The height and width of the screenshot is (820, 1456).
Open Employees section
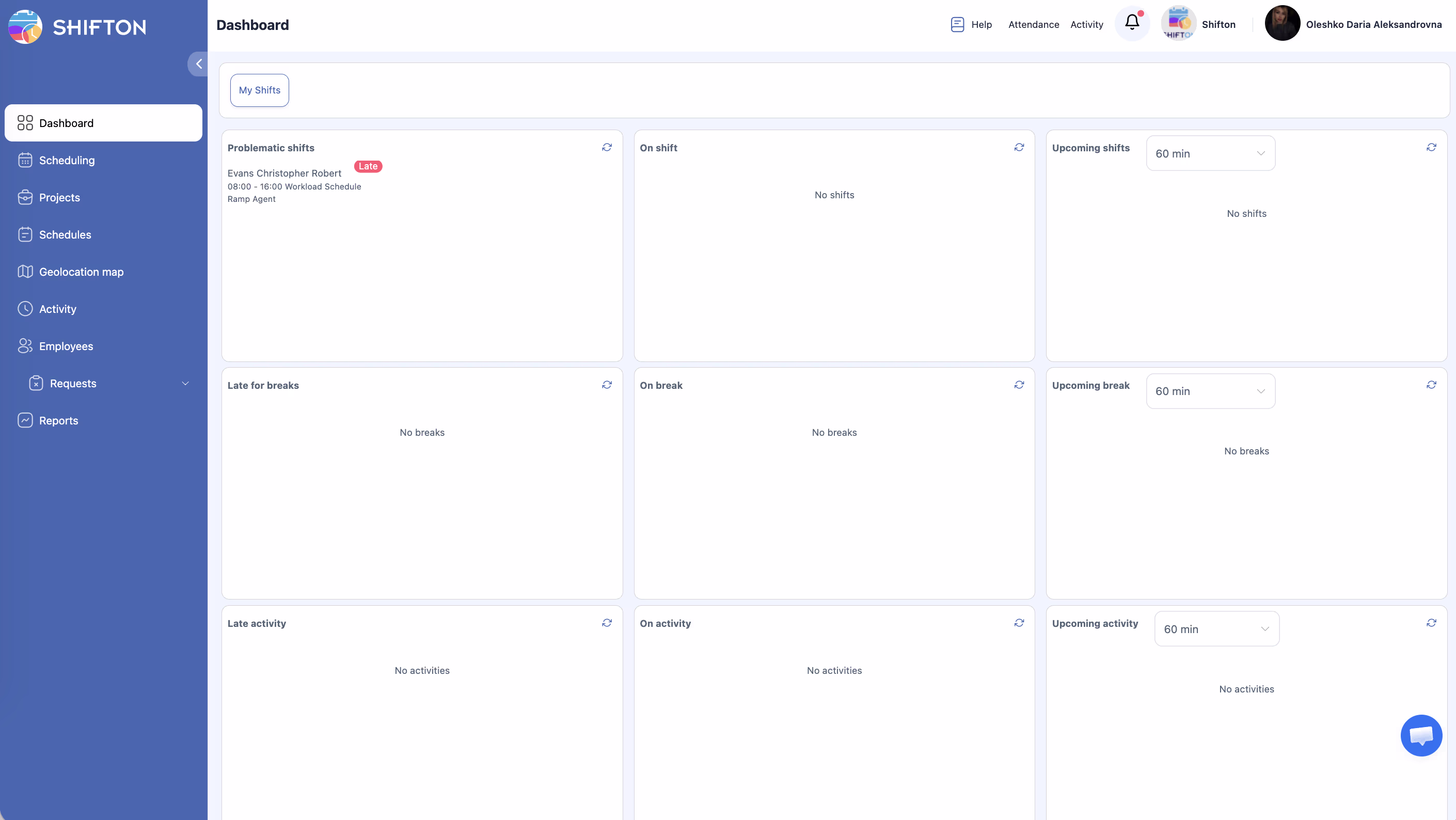coord(66,346)
